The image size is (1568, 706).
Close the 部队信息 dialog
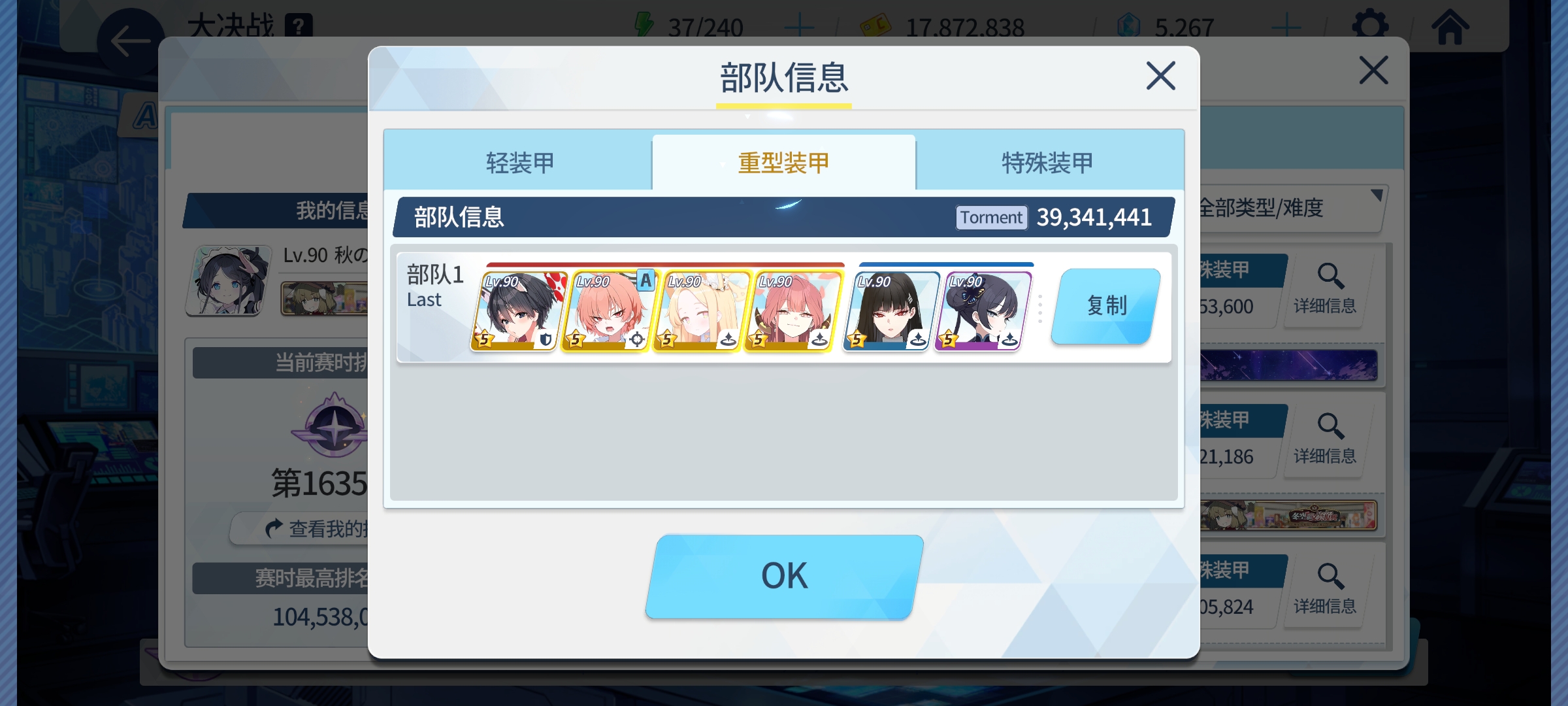[1161, 76]
